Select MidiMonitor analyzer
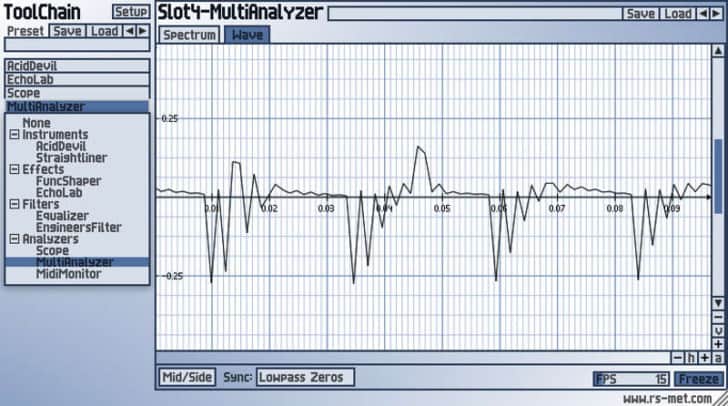The height and width of the screenshot is (406, 728). tap(68, 274)
